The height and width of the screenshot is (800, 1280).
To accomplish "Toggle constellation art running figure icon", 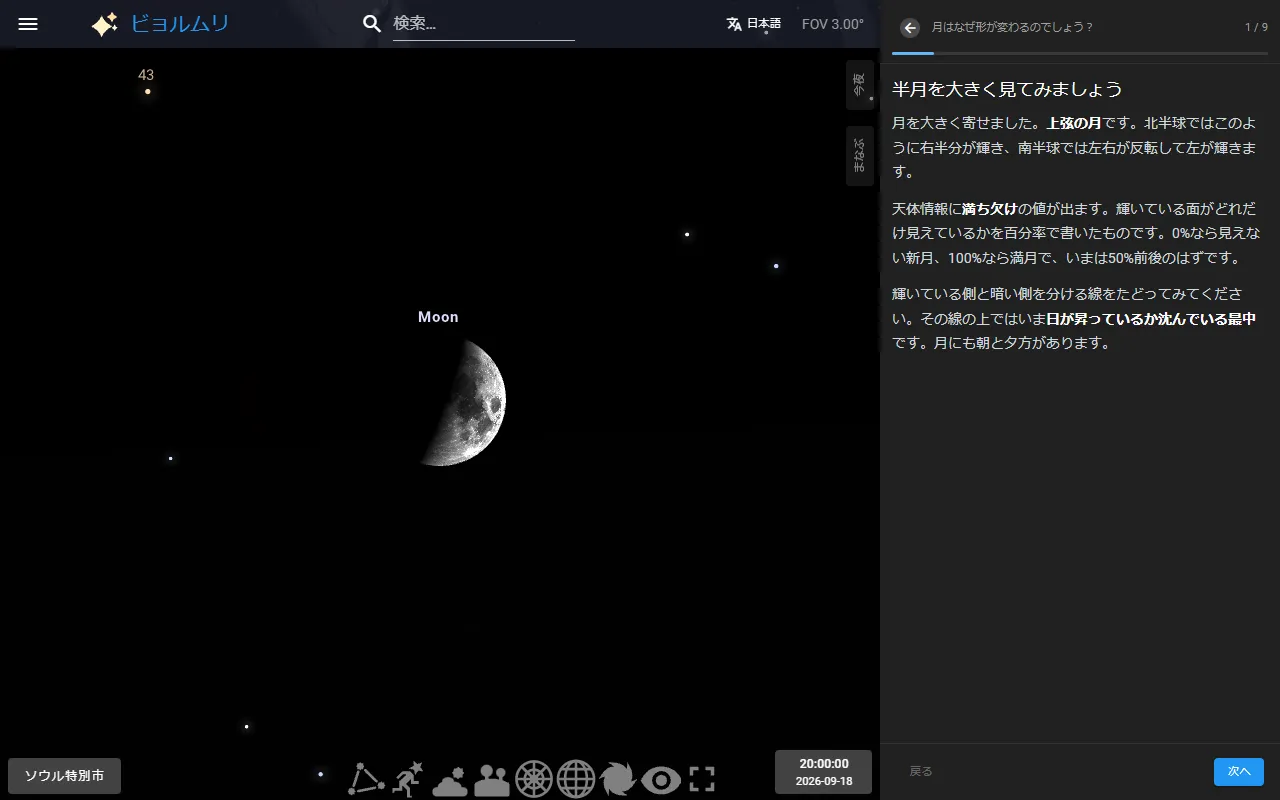I will coord(408,779).
